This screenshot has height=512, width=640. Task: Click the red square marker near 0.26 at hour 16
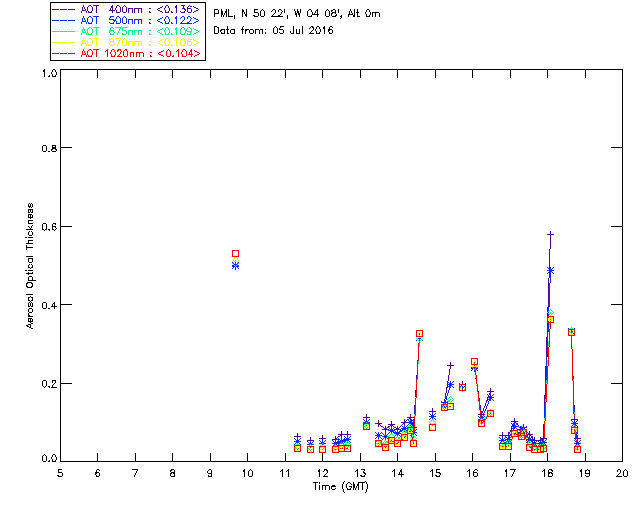point(474,362)
